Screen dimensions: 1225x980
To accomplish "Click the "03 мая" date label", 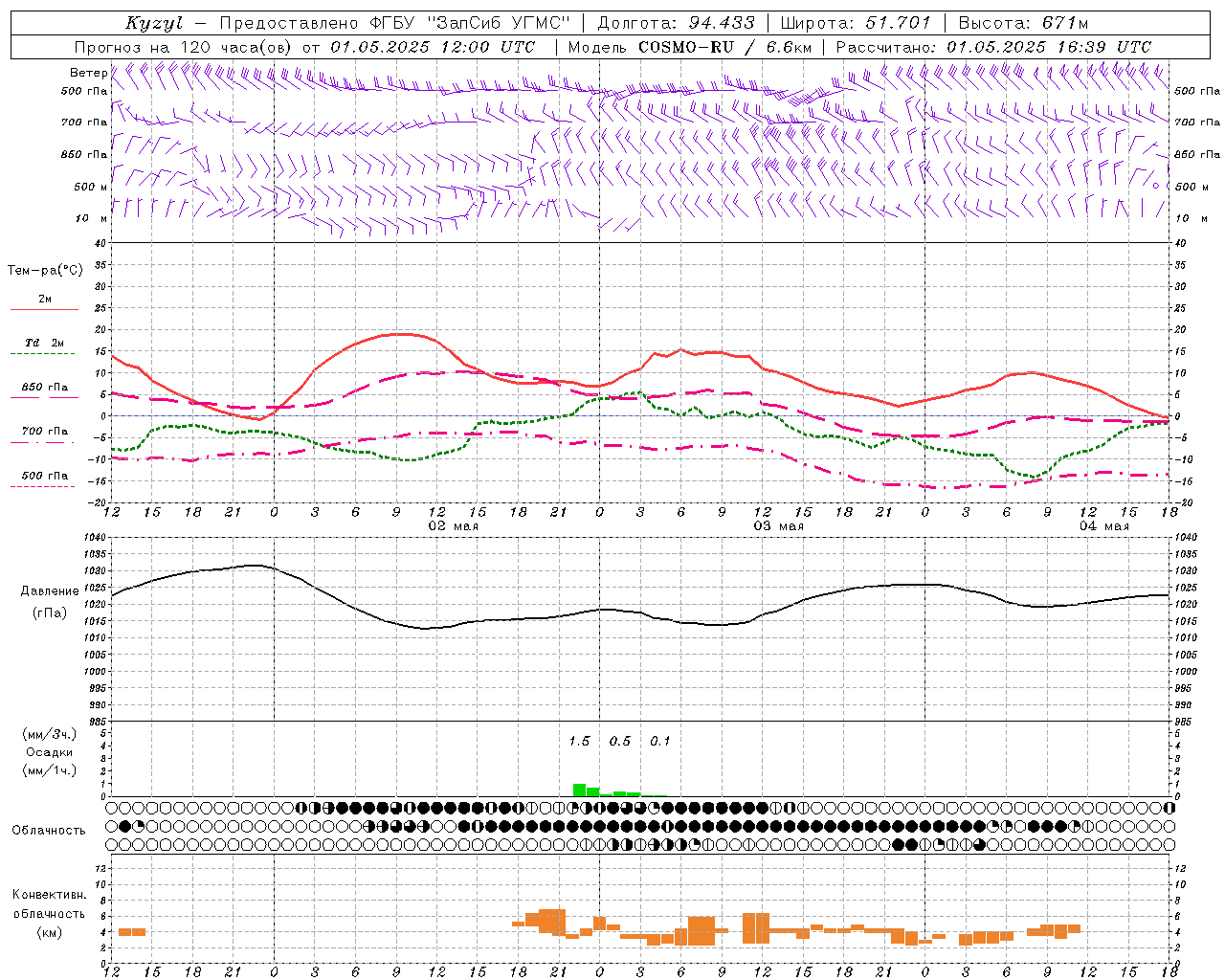I will tap(778, 526).
